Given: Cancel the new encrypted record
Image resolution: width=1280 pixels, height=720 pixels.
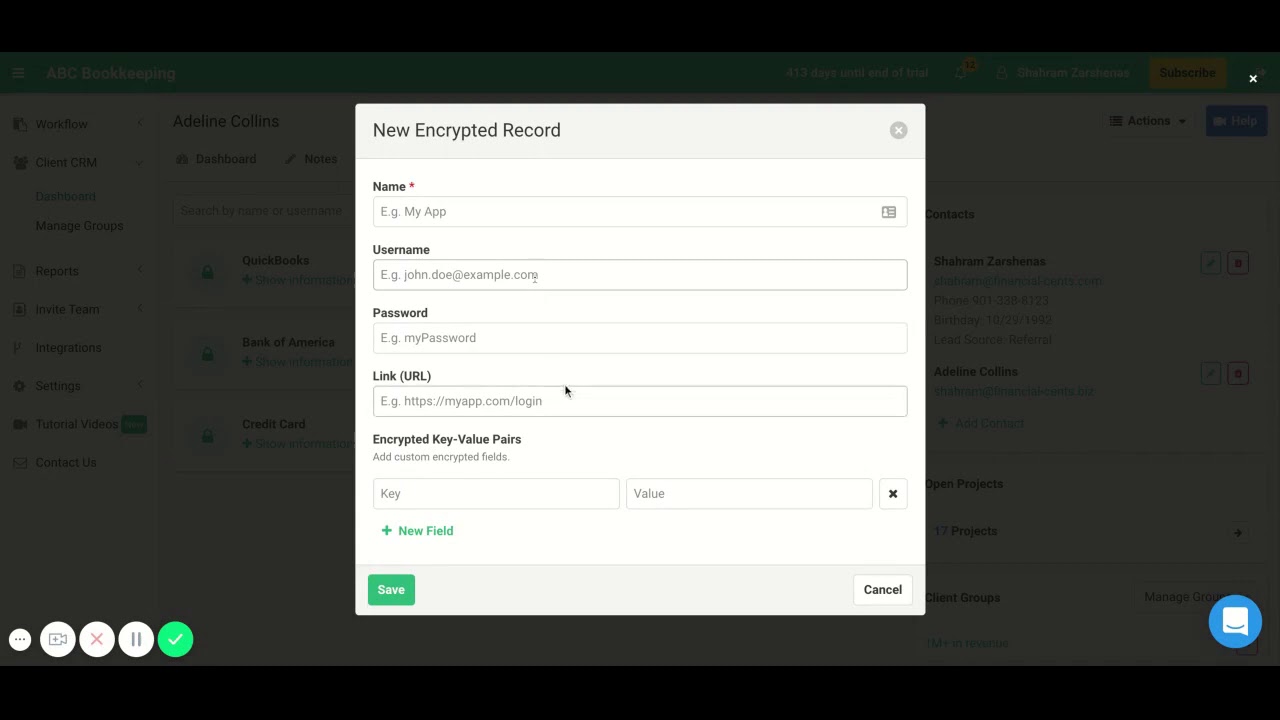Looking at the screenshot, I should click(x=883, y=590).
